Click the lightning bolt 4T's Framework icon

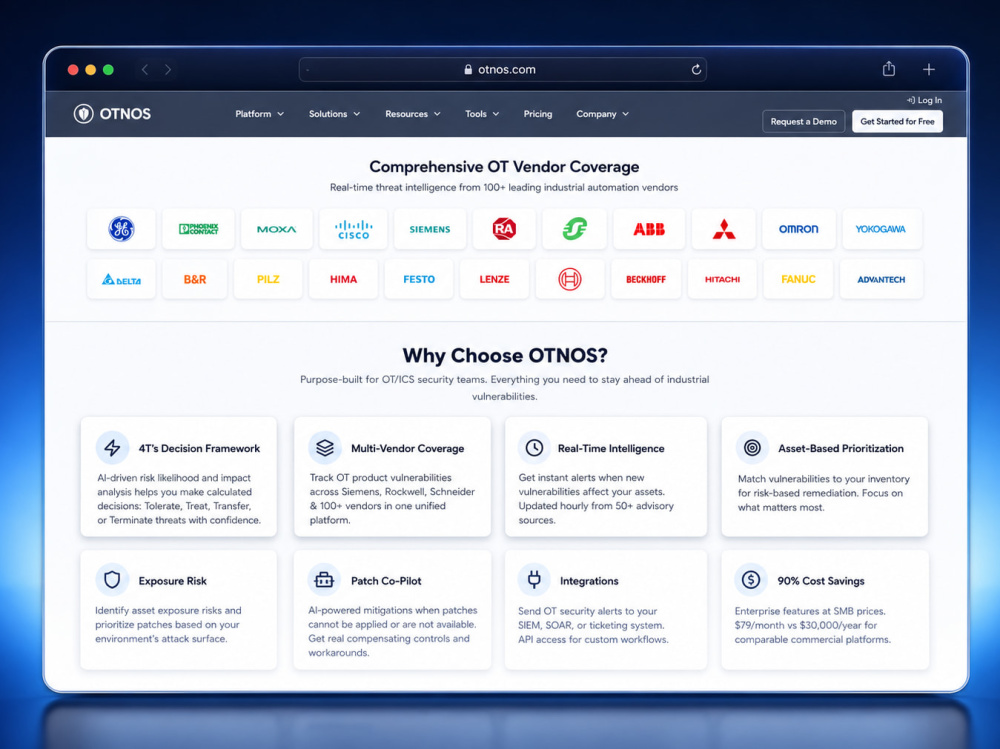tap(112, 448)
